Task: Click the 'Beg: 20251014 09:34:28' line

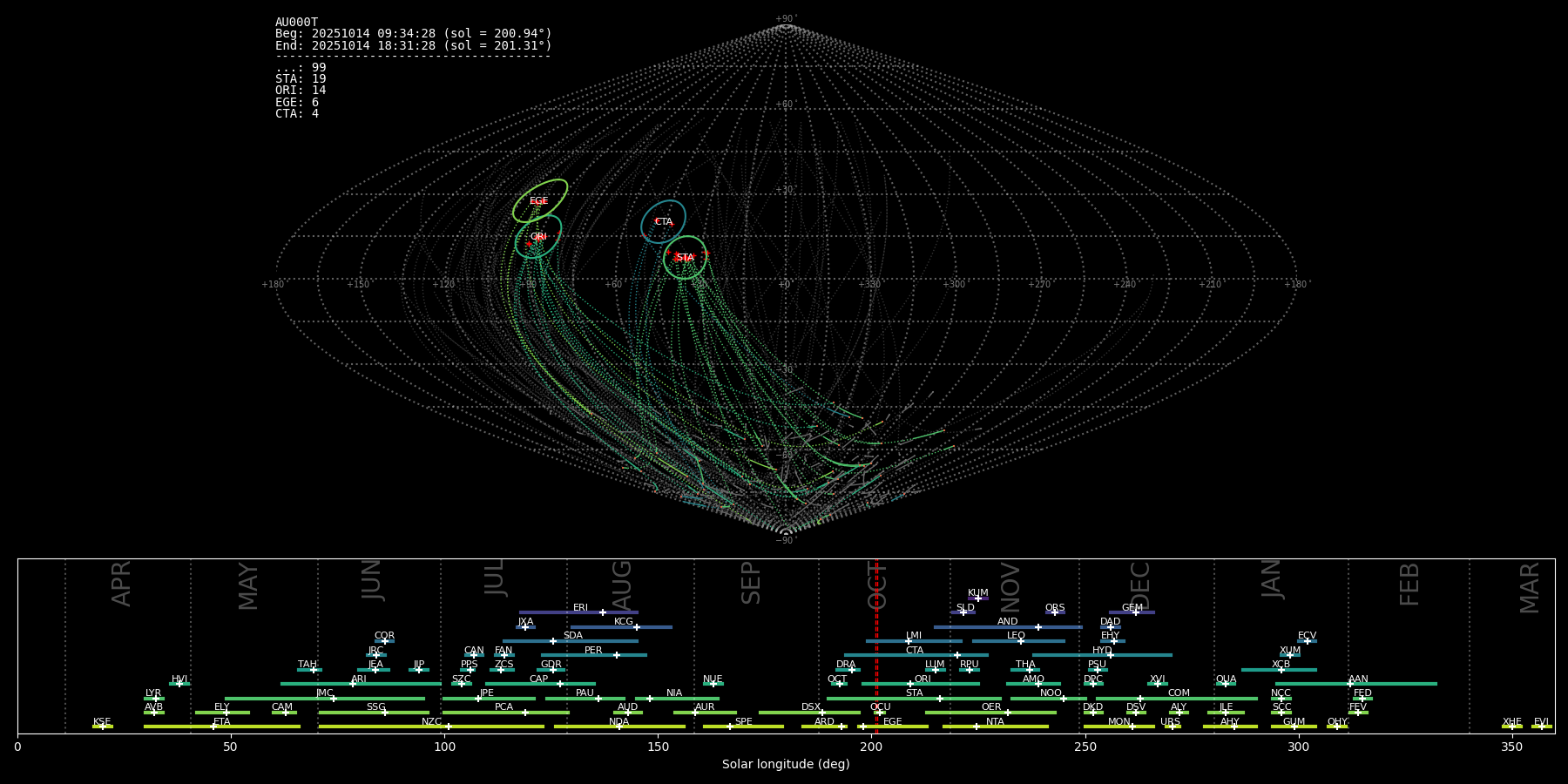Action: [414, 34]
